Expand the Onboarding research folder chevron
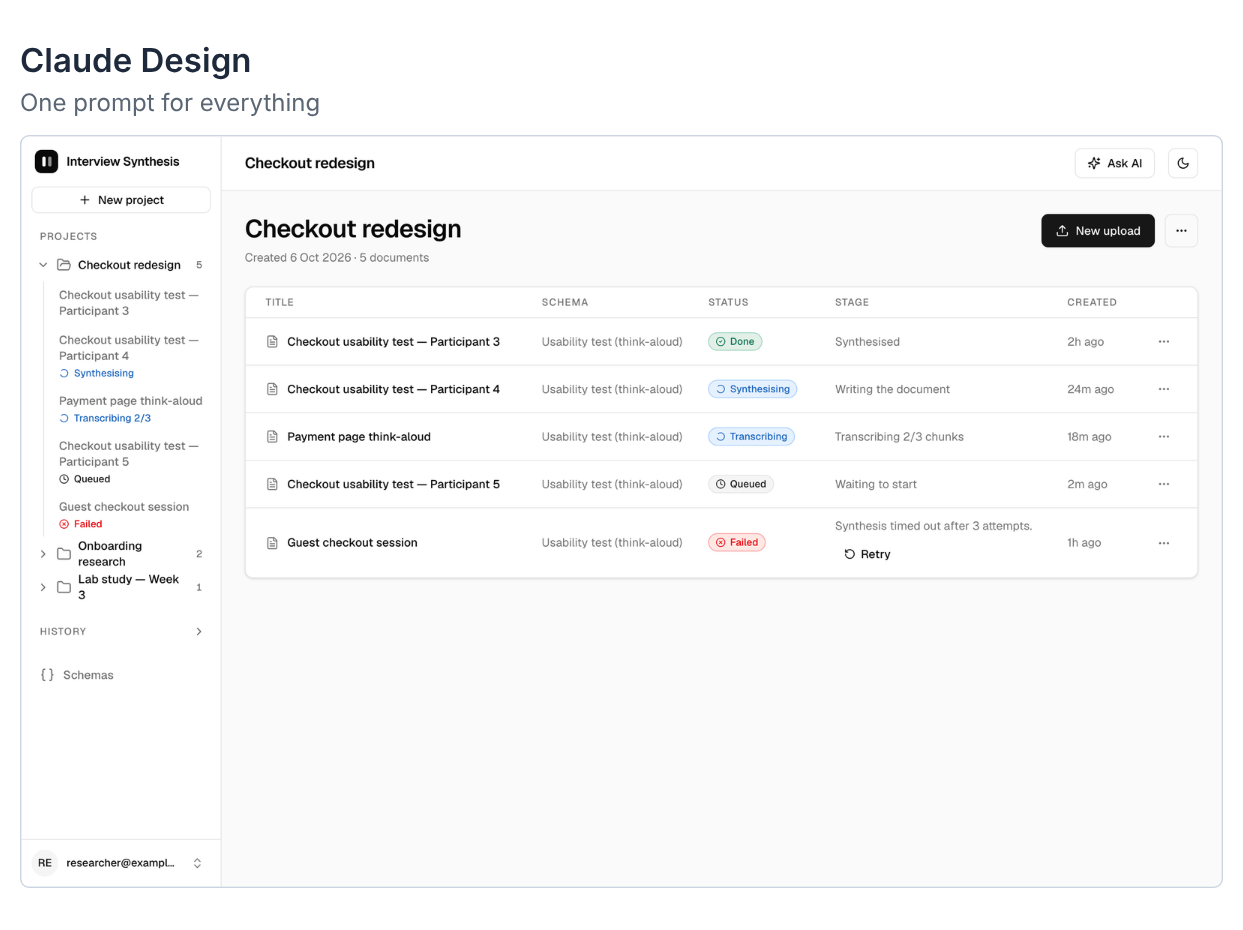The width and height of the screenshot is (1243, 930). [43, 554]
